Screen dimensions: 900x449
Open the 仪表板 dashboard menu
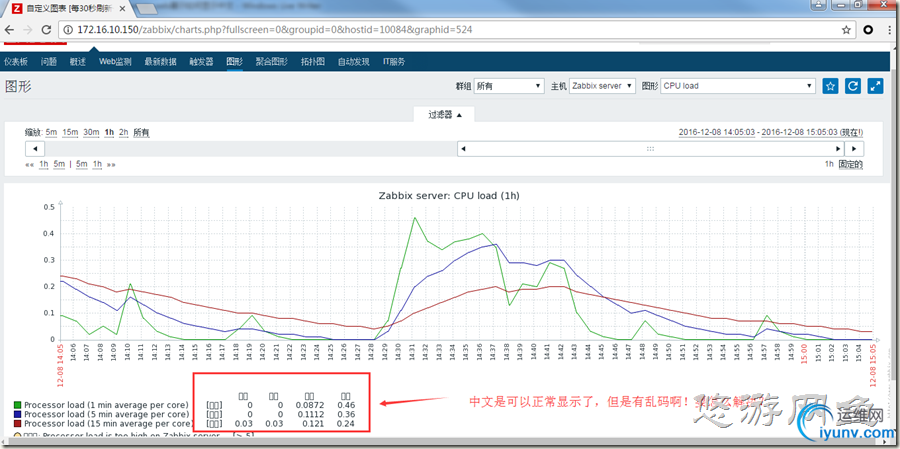tap(15, 62)
